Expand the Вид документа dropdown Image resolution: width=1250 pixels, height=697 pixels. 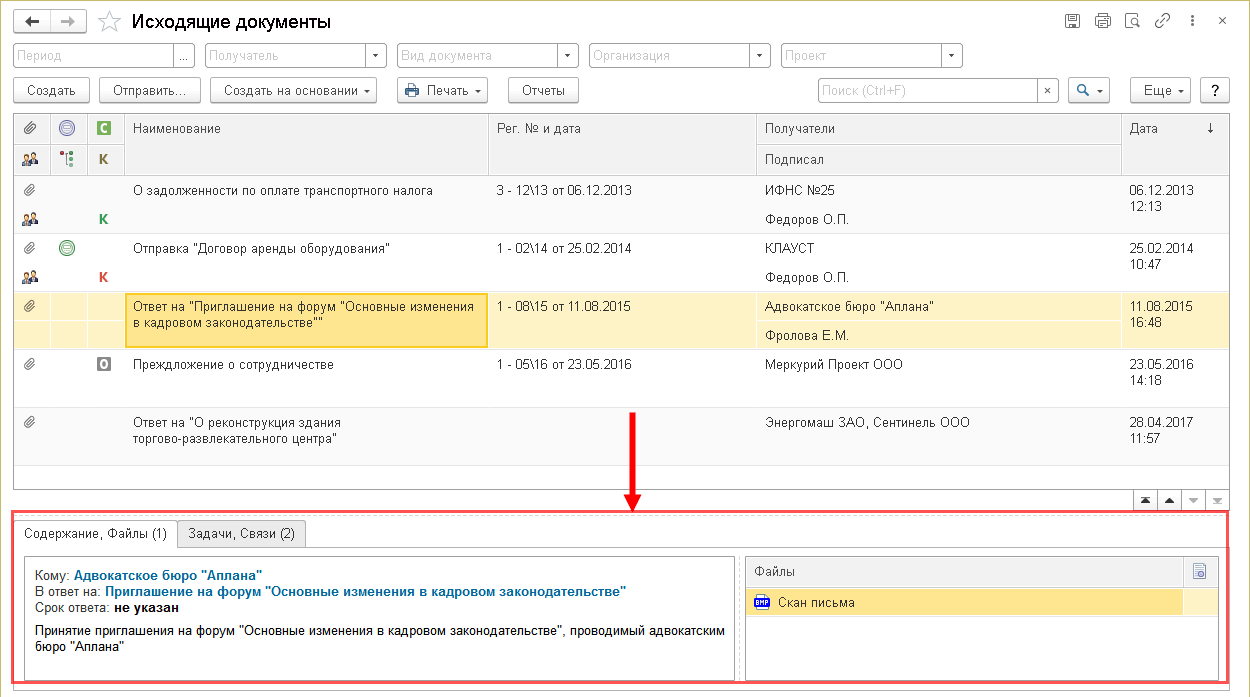coord(568,56)
